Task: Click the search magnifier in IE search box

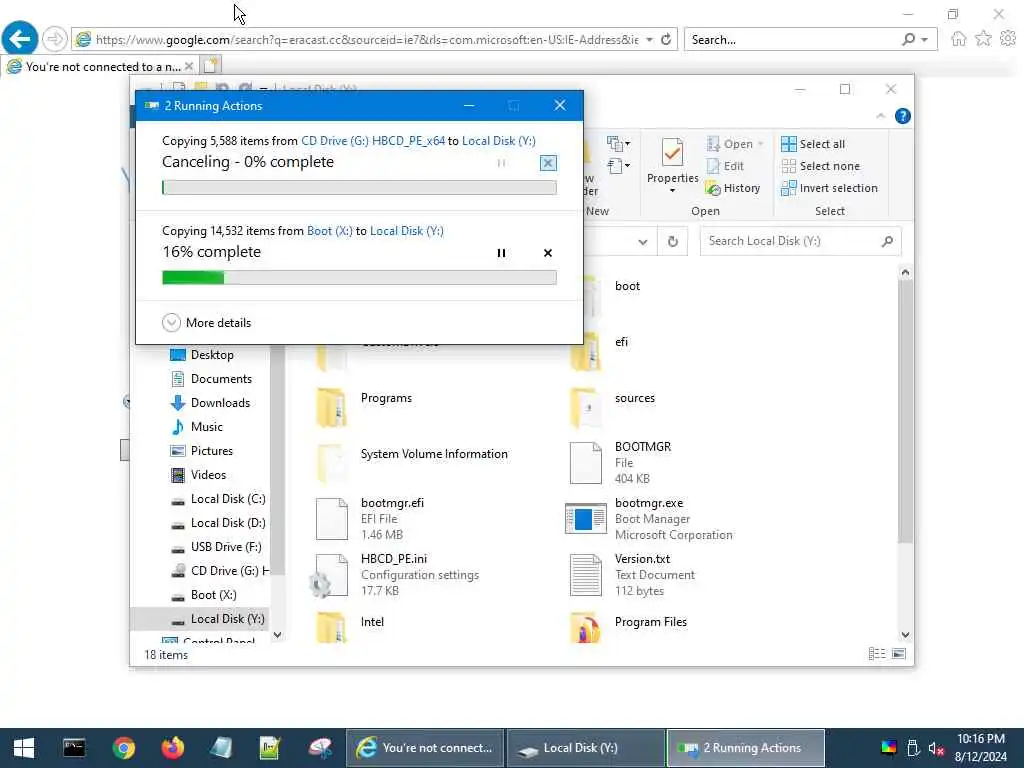Action: pos(908,40)
